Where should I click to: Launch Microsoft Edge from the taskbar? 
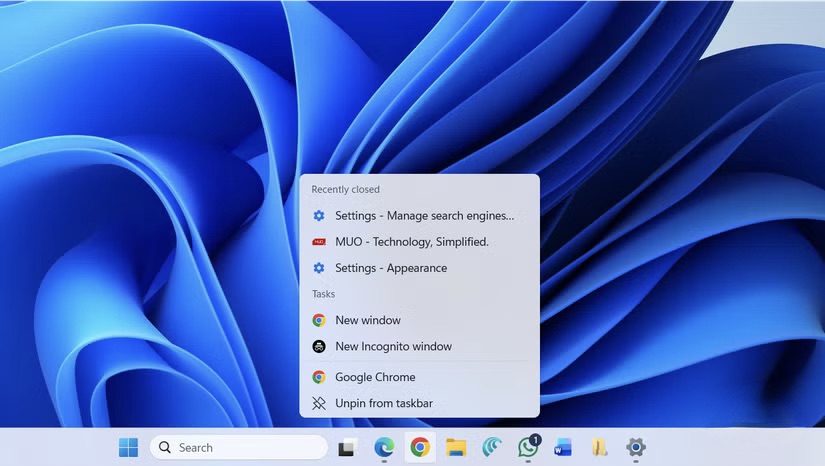[384, 448]
